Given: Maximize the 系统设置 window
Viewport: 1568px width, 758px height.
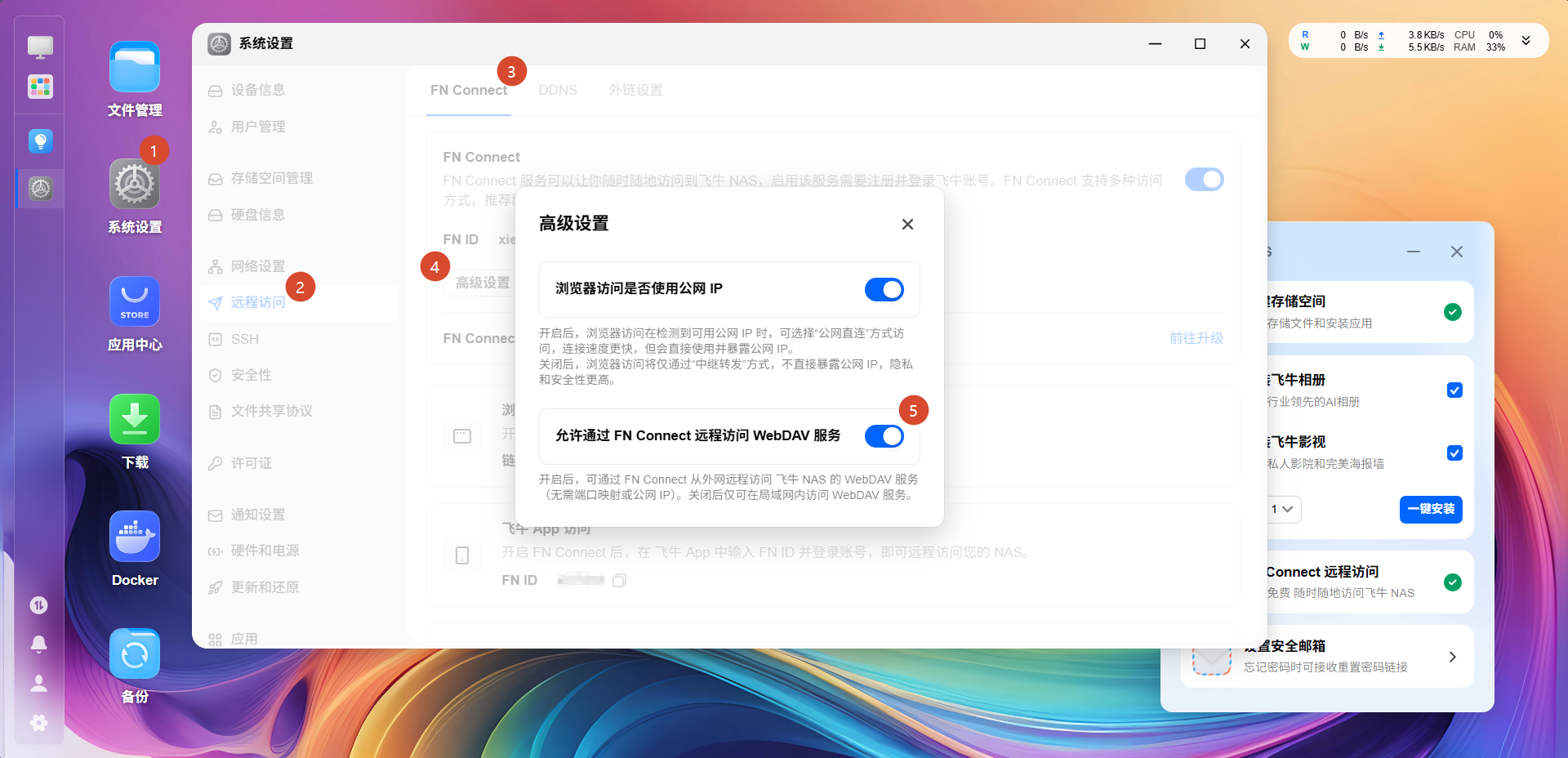Looking at the screenshot, I should [x=1200, y=44].
